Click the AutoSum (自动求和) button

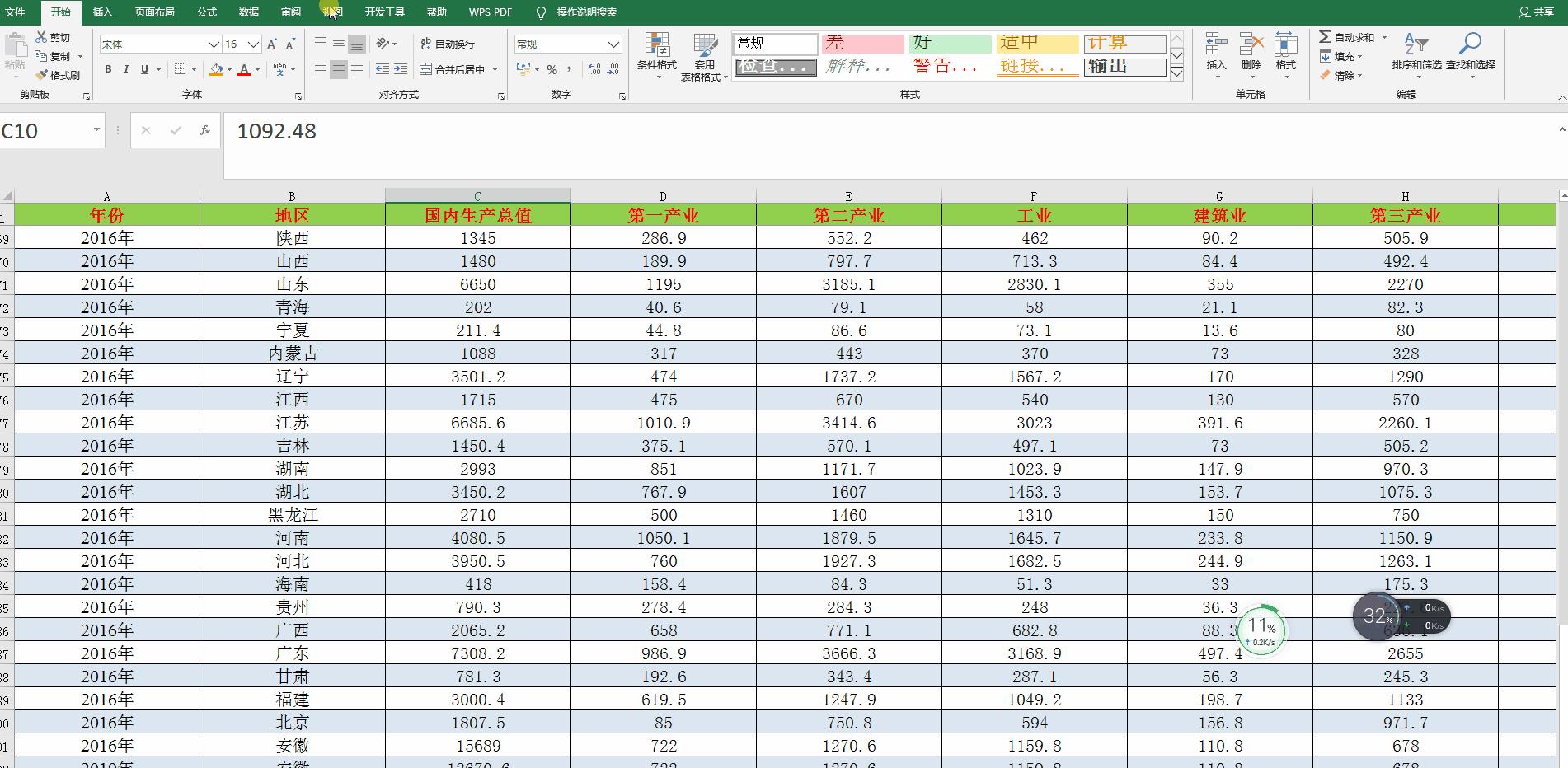click(x=1347, y=37)
